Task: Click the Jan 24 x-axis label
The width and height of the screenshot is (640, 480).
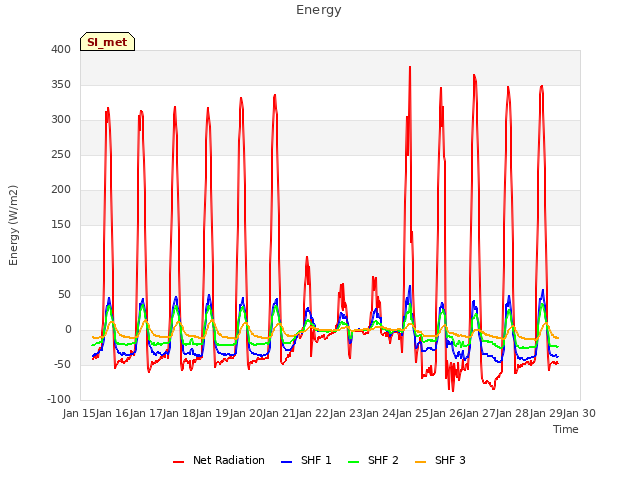Action: 379,413
